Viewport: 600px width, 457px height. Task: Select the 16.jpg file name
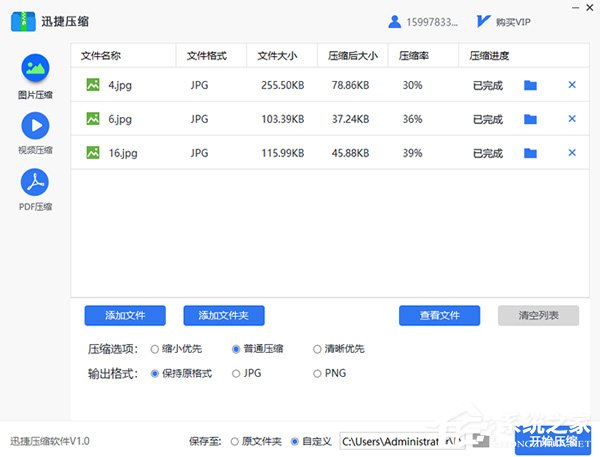[x=123, y=153]
